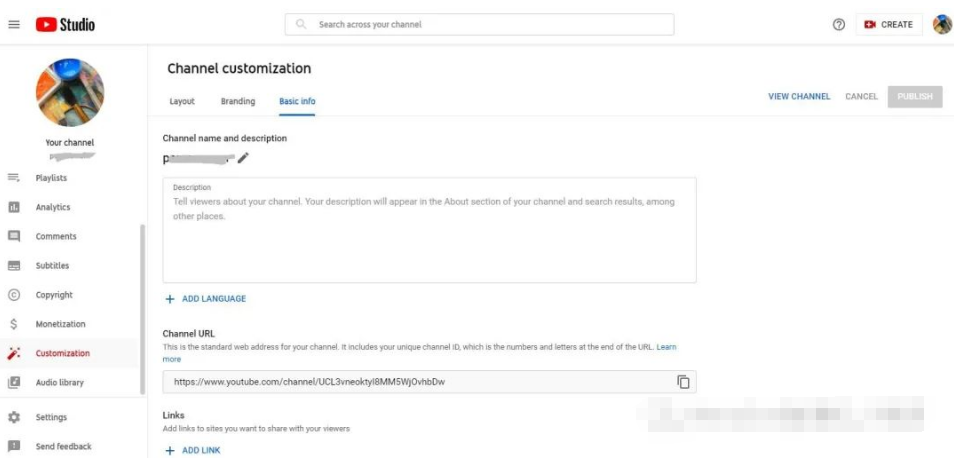Open the hamburger navigation menu

click(14, 24)
